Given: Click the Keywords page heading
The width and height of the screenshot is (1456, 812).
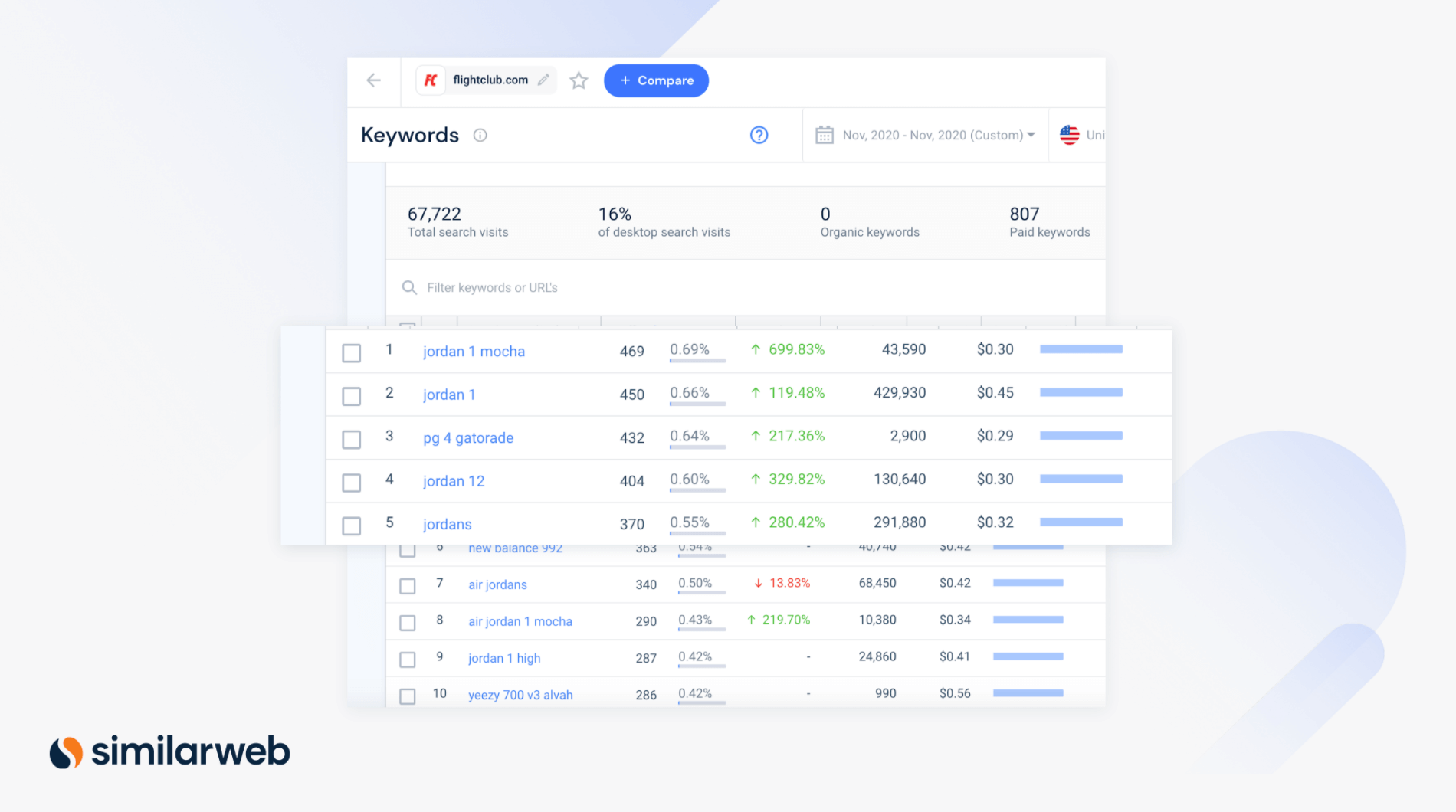Looking at the screenshot, I should coord(410,135).
